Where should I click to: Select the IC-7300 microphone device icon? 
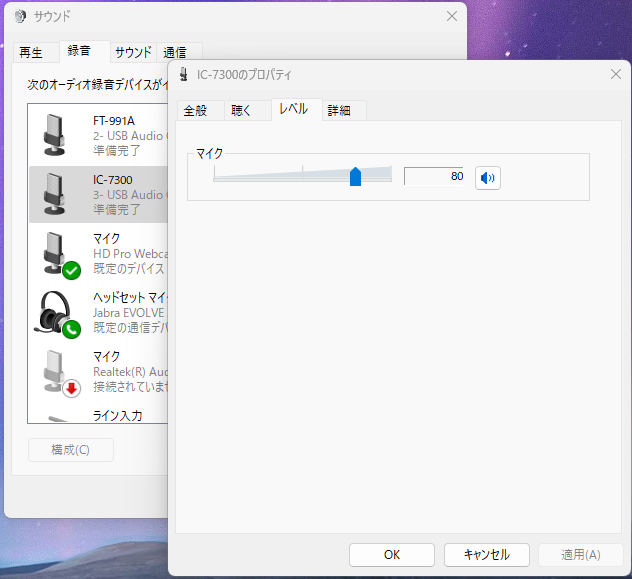click(54, 194)
